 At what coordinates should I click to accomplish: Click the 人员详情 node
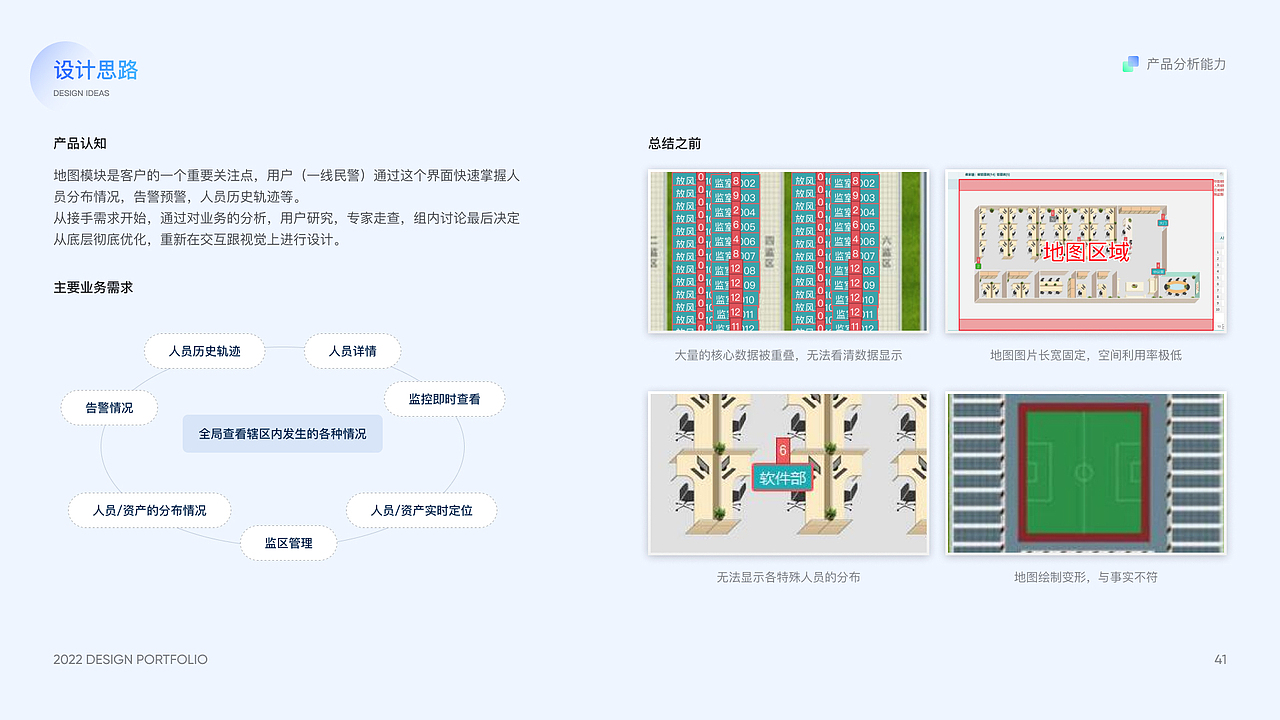point(352,351)
